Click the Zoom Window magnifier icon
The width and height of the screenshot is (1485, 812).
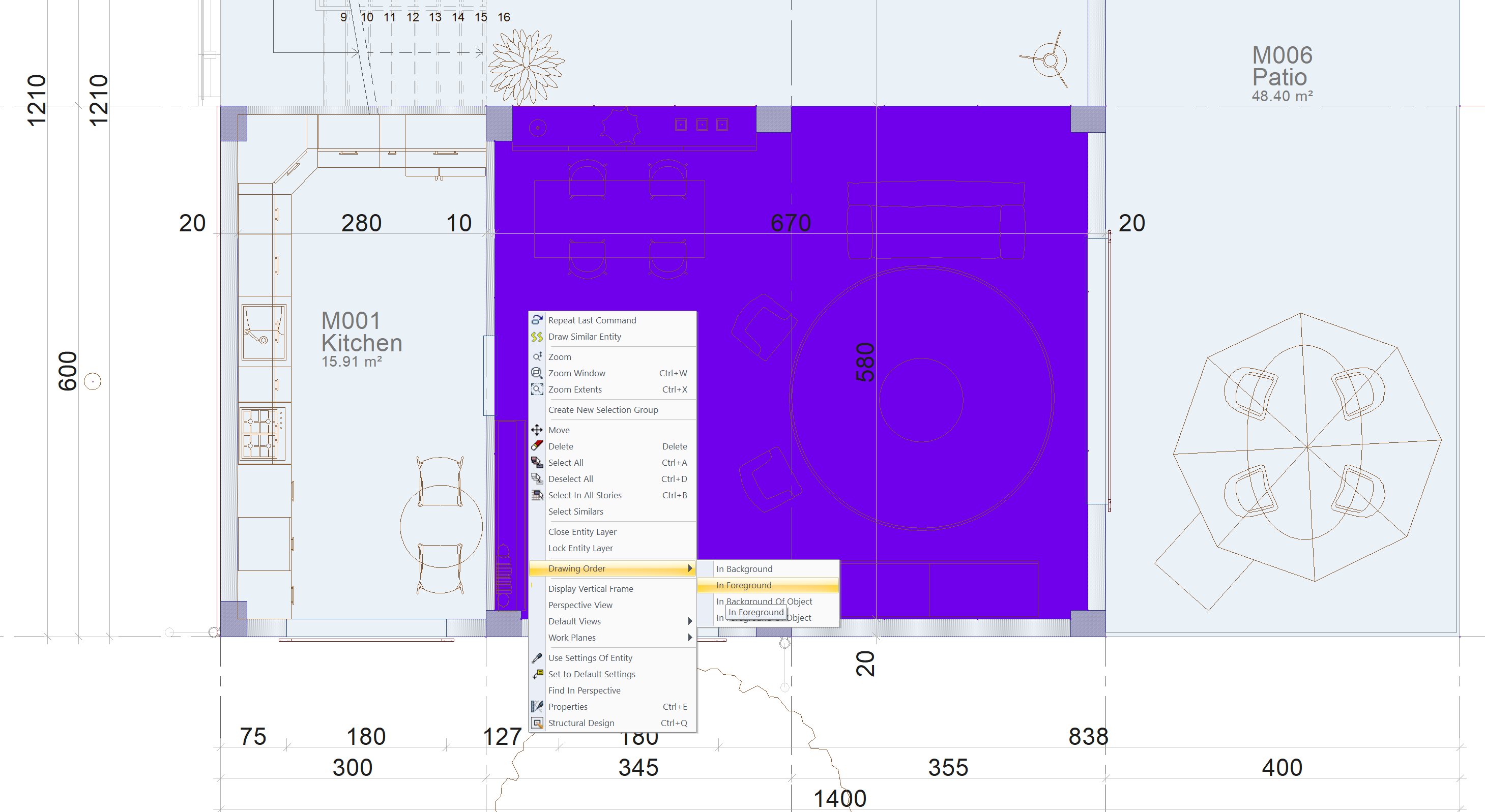pos(537,373)
